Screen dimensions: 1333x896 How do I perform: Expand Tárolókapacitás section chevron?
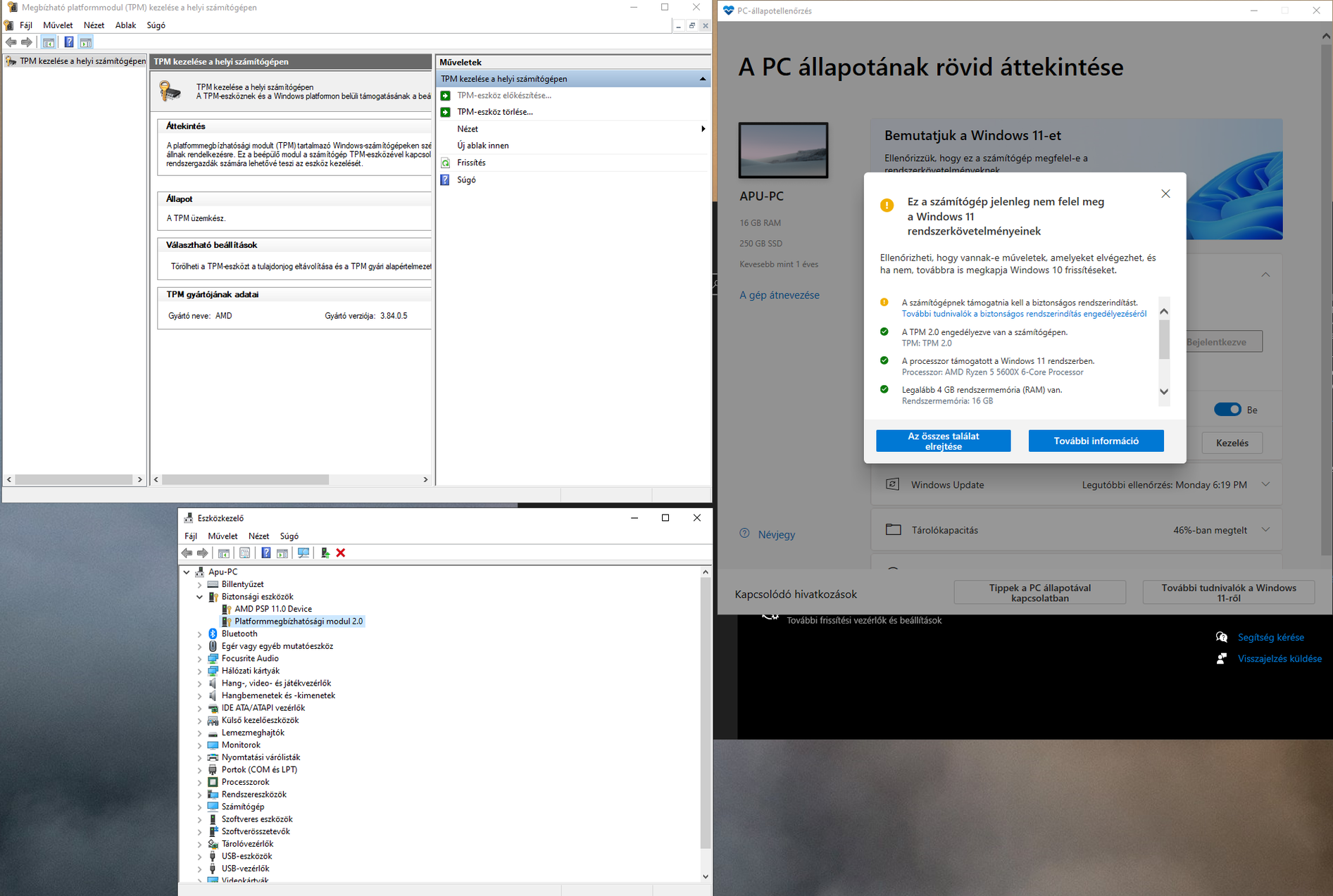pyautogui.click(x=1265, y=530)
